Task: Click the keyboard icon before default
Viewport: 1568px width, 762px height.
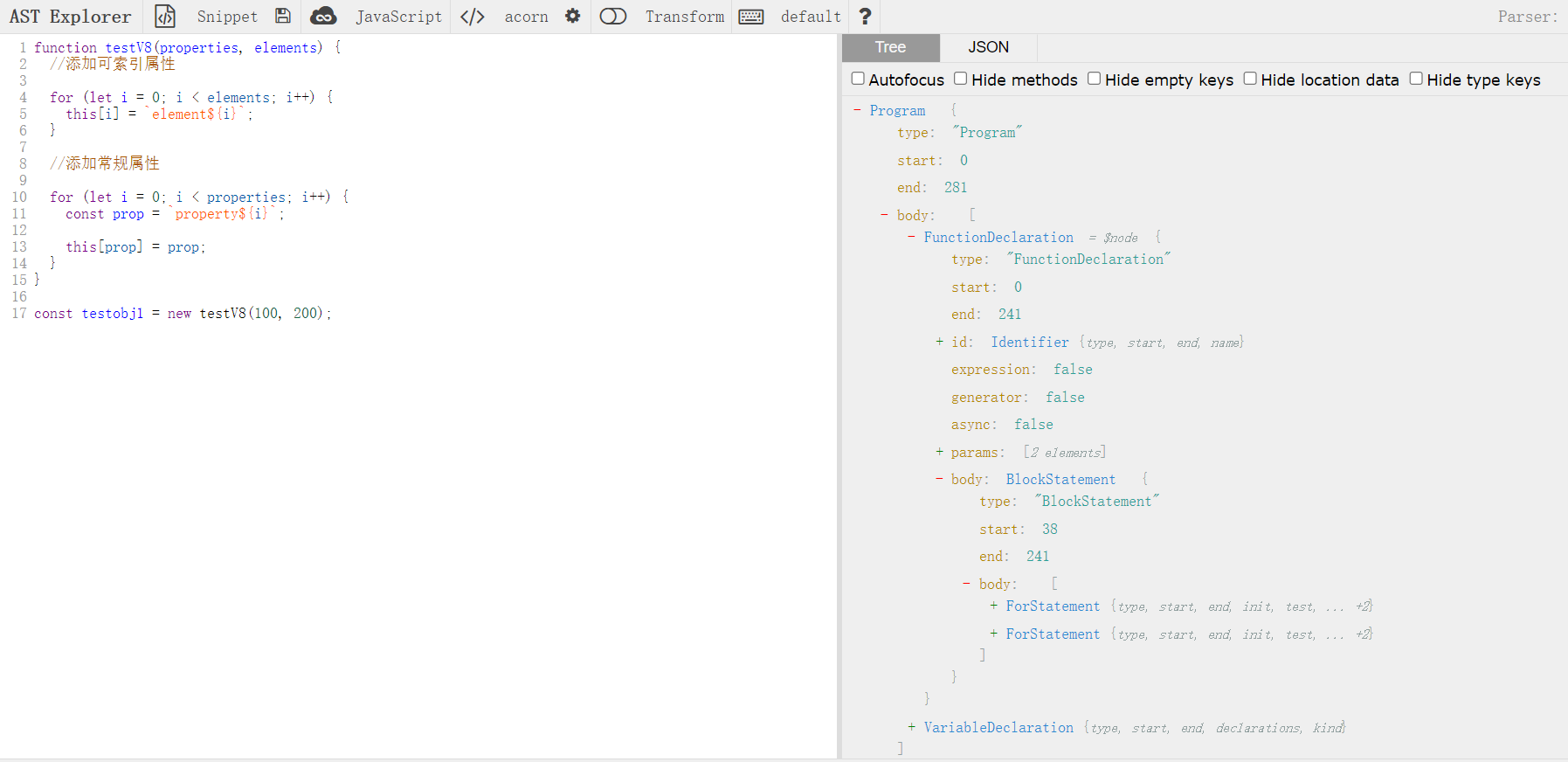Action: click(751, 17)
